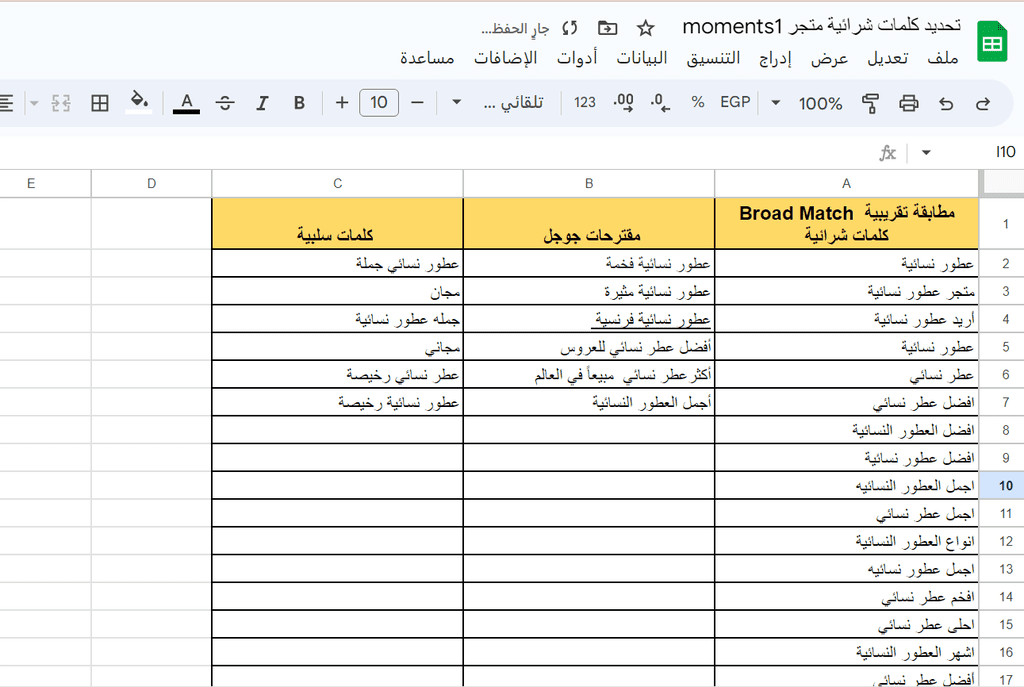Select cell افخم عطر نسائي
Screen dimensions: 1024x687
(x=847, y=597)
